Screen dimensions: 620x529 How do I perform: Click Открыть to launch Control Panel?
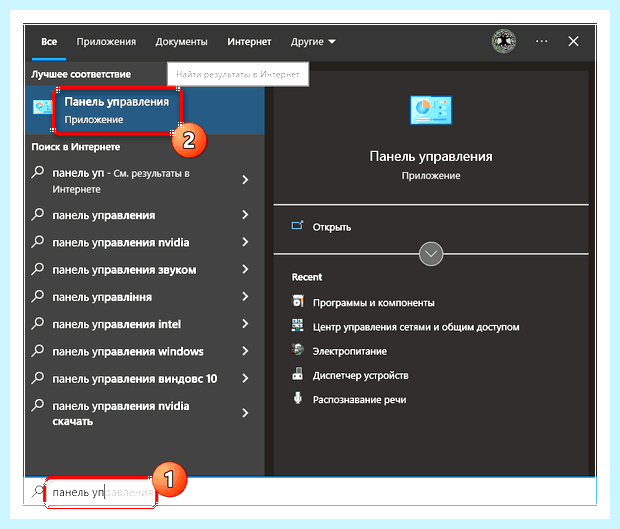[x=332, y=227]
